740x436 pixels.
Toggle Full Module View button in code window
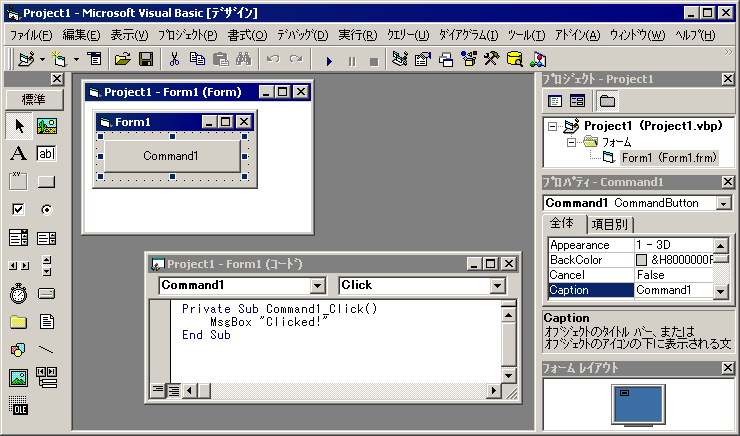(174, 390)
